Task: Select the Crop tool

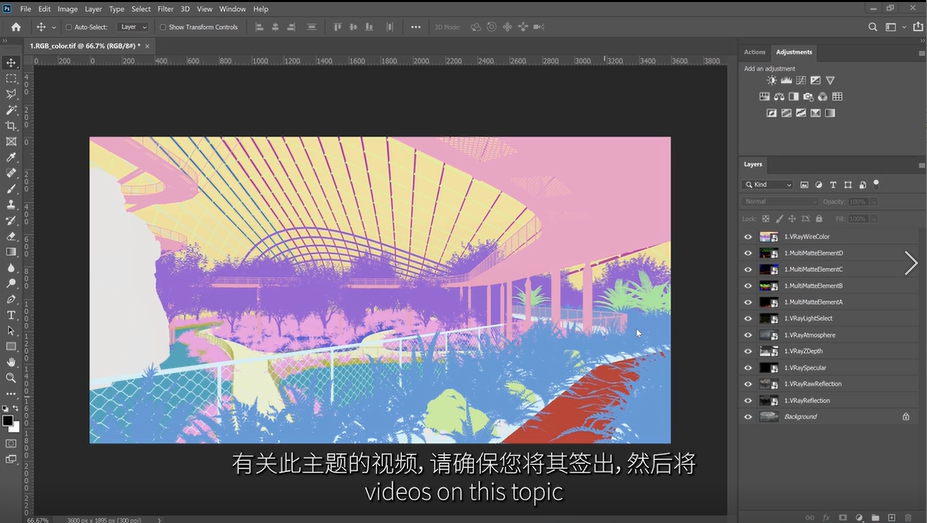Action: point(11,126)
